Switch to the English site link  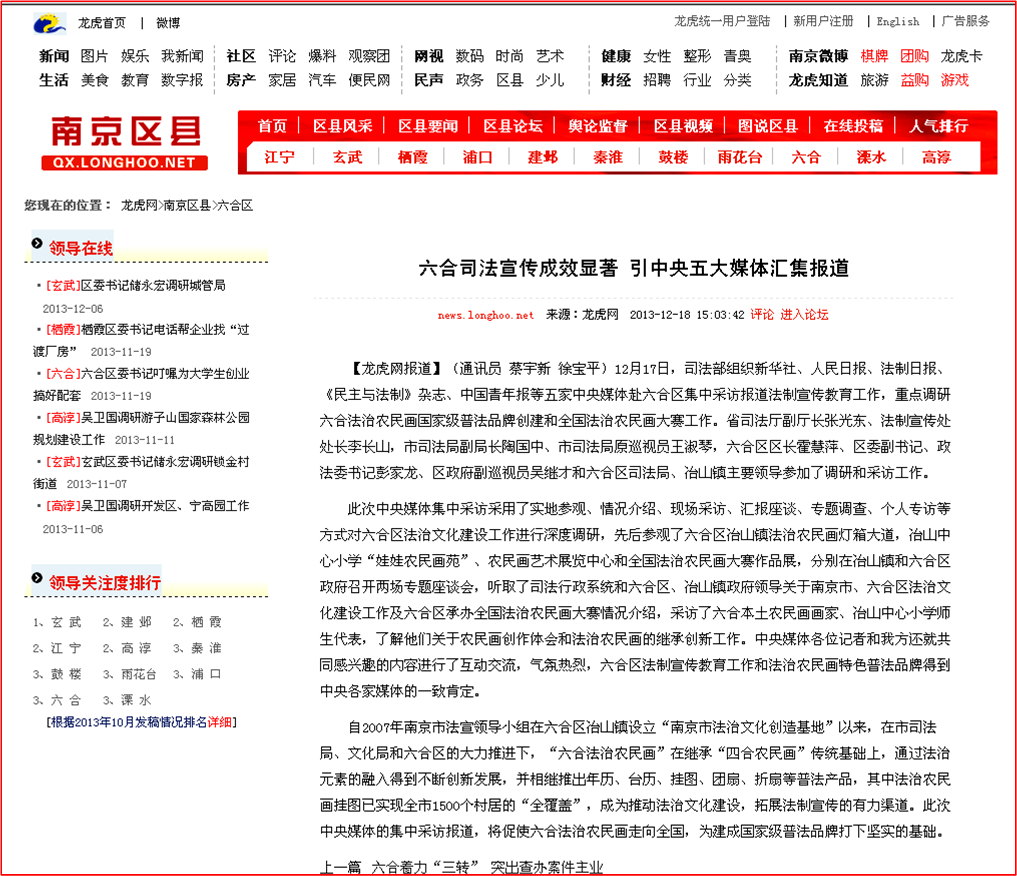(898, 21)
